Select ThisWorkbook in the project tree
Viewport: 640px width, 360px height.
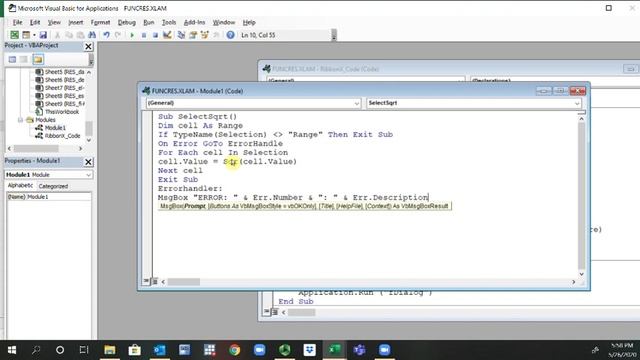(58, 112)
